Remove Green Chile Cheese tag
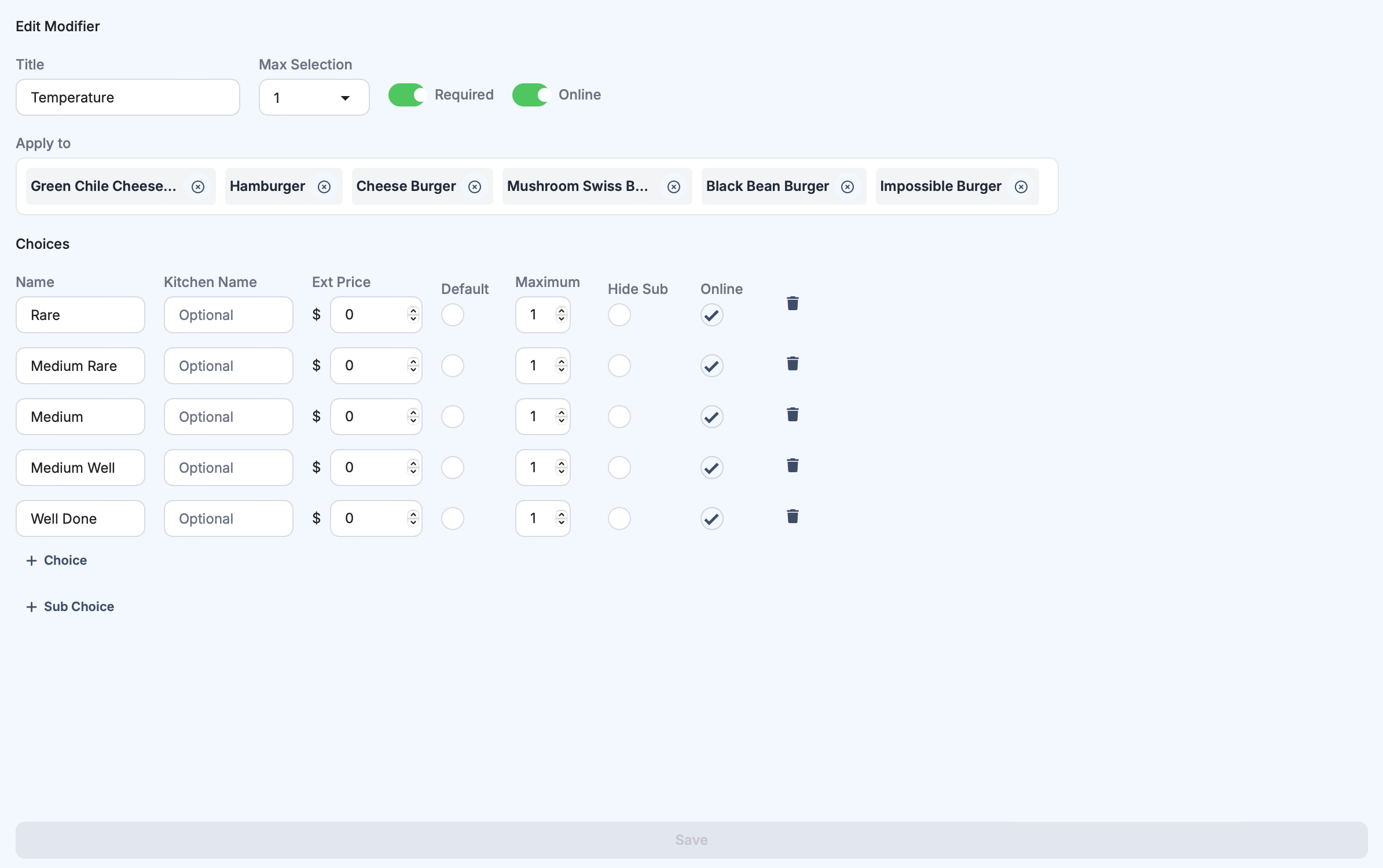Viewport: 1383px width, 868px height. pyautogui.click(x=198, y=187)
